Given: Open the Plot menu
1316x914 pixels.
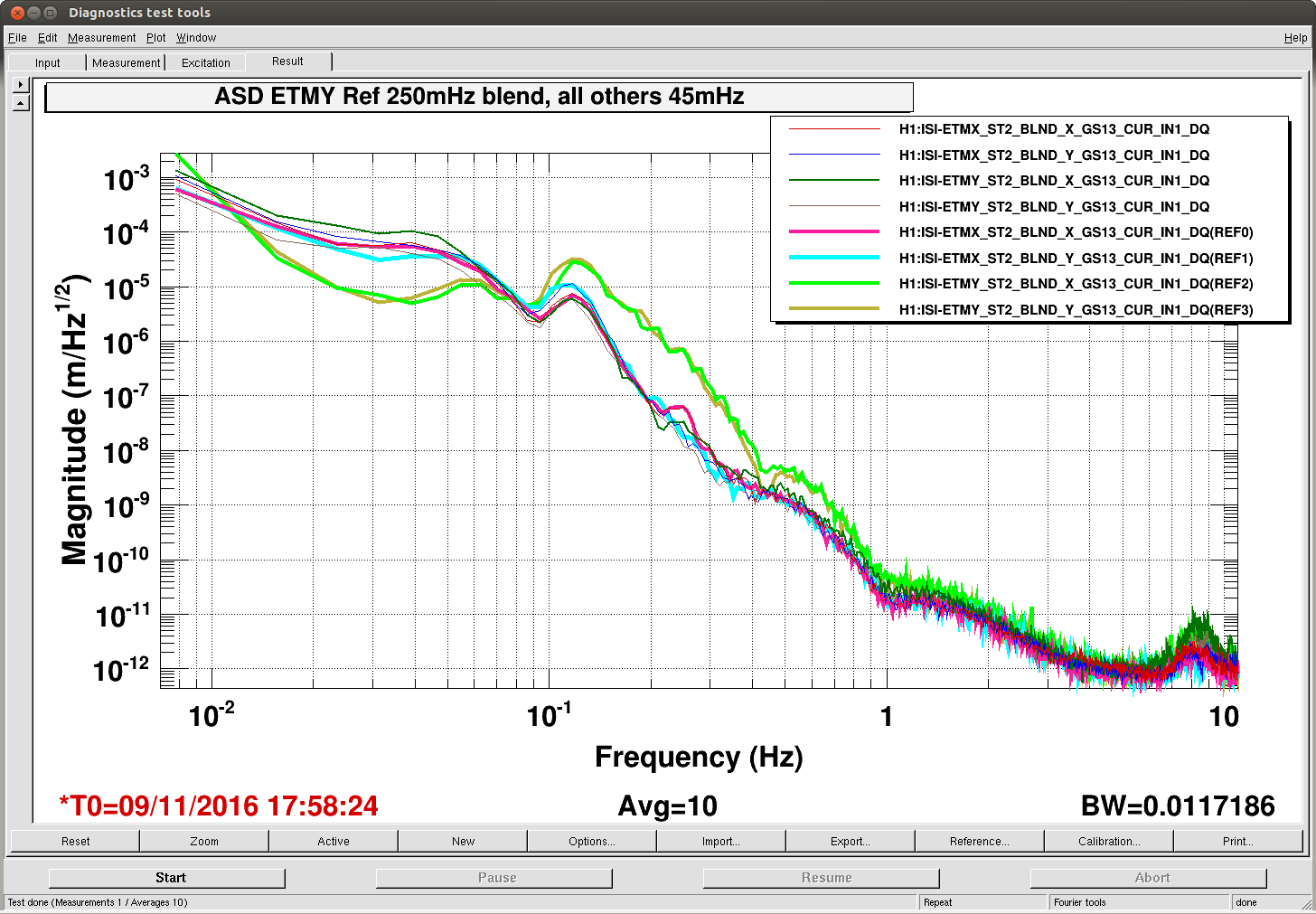Looking at the screenshot, I should point(156,38).
